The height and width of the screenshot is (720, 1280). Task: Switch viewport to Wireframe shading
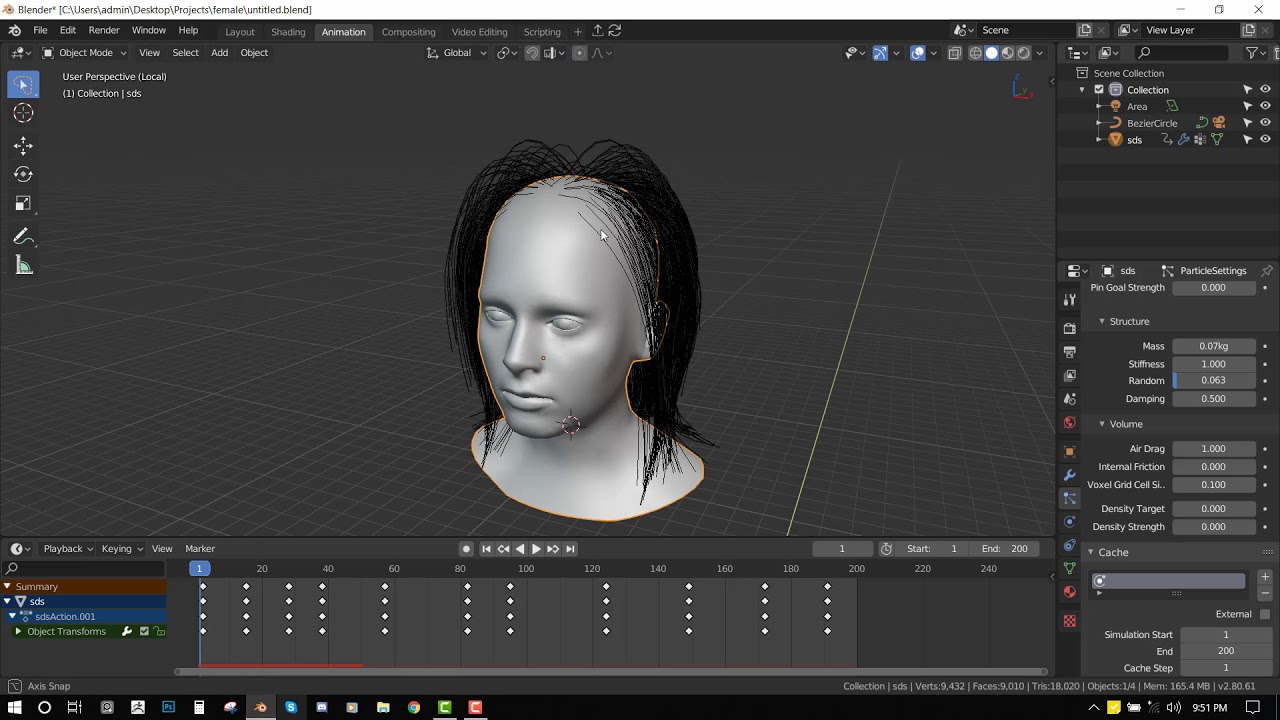click(x=975, y=53)
